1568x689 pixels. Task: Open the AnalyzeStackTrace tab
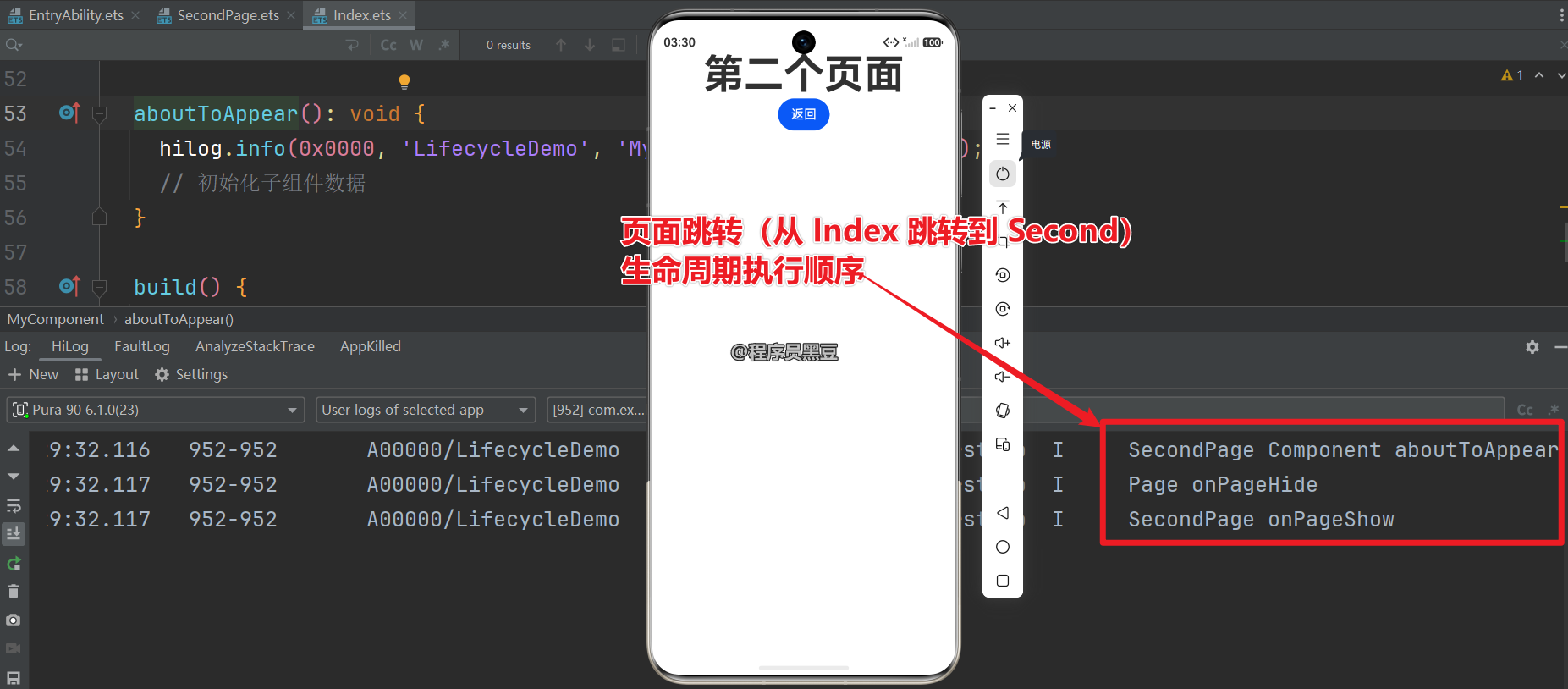255,346
